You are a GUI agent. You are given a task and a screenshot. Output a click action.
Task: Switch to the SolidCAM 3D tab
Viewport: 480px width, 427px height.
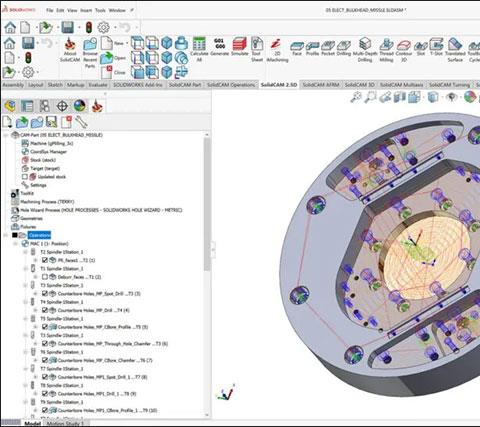pyautogui.click(x=359, y=85)
